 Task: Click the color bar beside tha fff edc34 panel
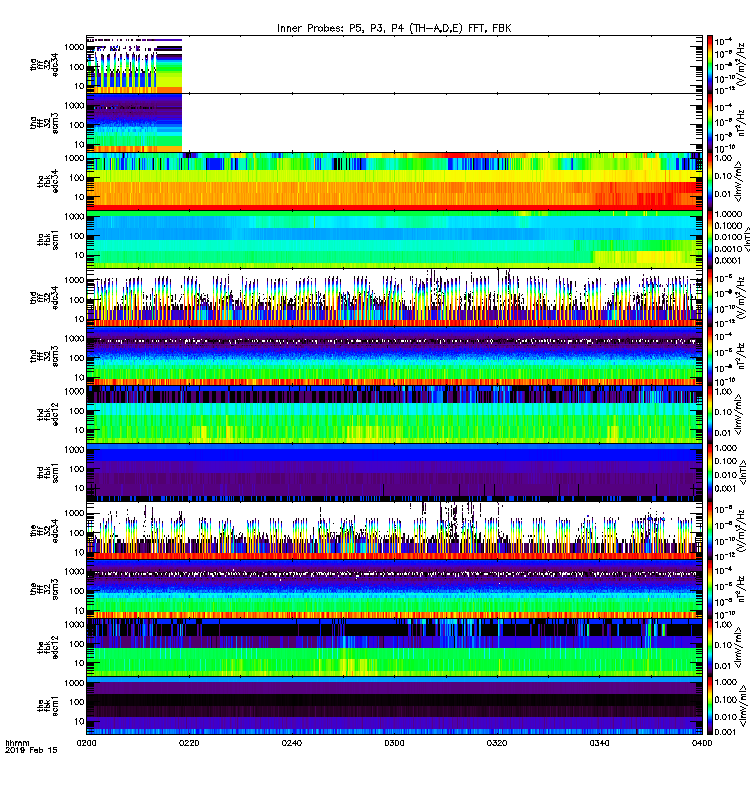[710, 65]
